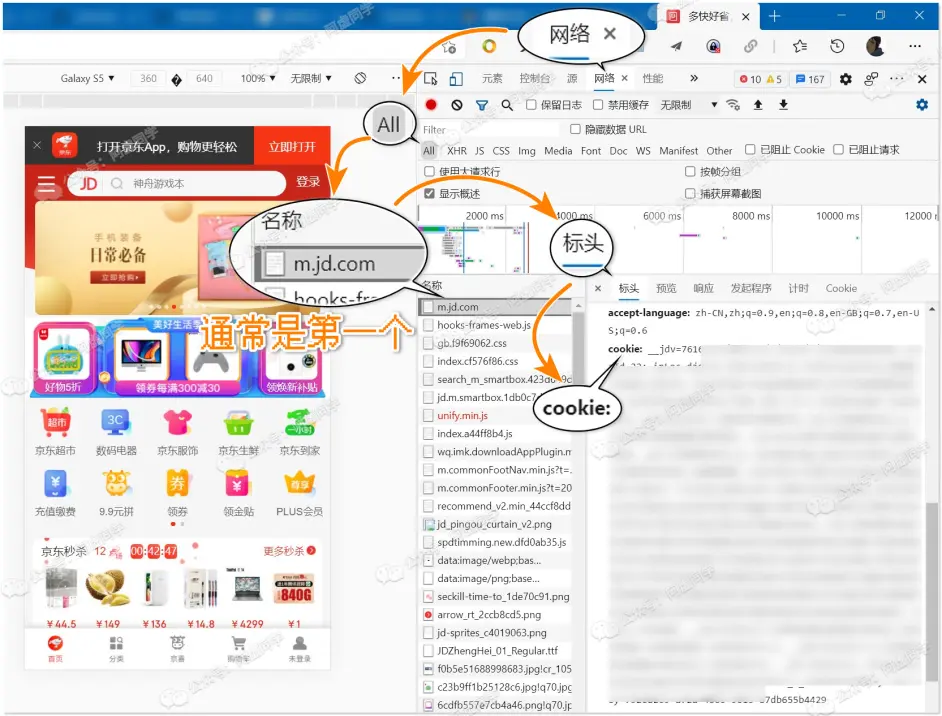Click the Filter text input field
Image resolution: width=942 pixels, height=716 pixels.
[x=488, y=130]
